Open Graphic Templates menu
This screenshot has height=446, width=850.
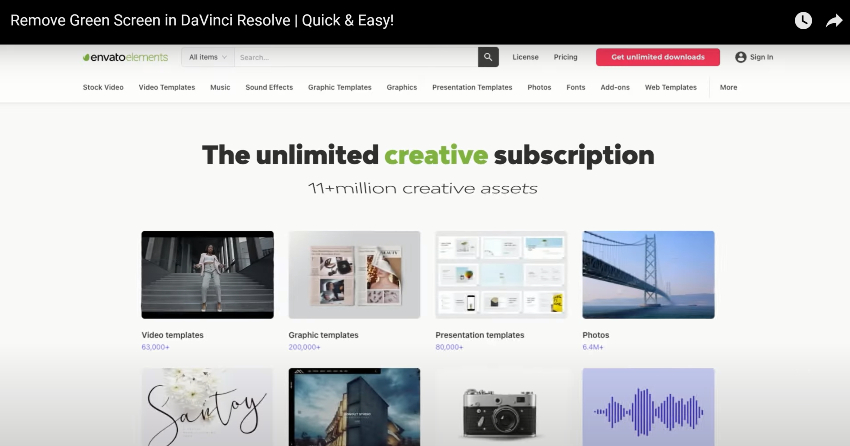point(339,87)
